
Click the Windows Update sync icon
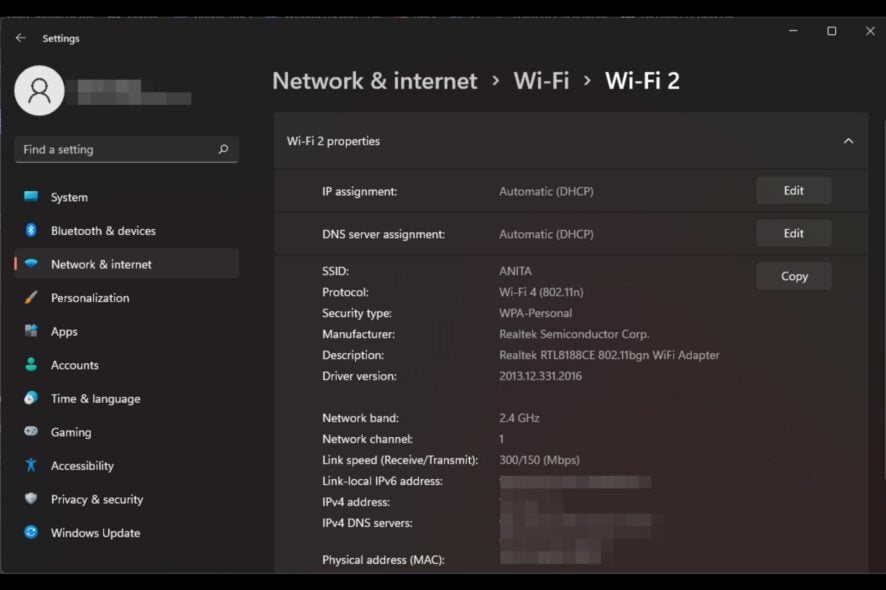click(31, 532)
